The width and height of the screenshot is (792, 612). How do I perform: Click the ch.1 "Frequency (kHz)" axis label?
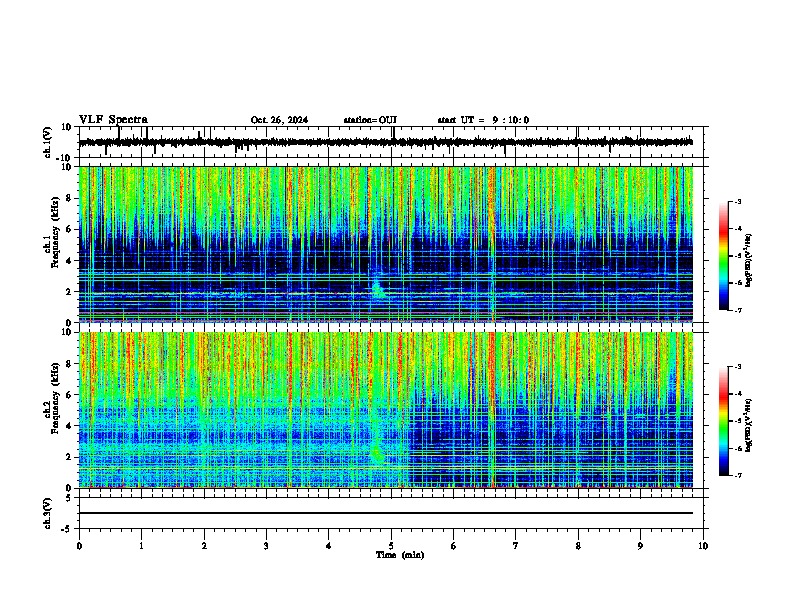[56, 232]
